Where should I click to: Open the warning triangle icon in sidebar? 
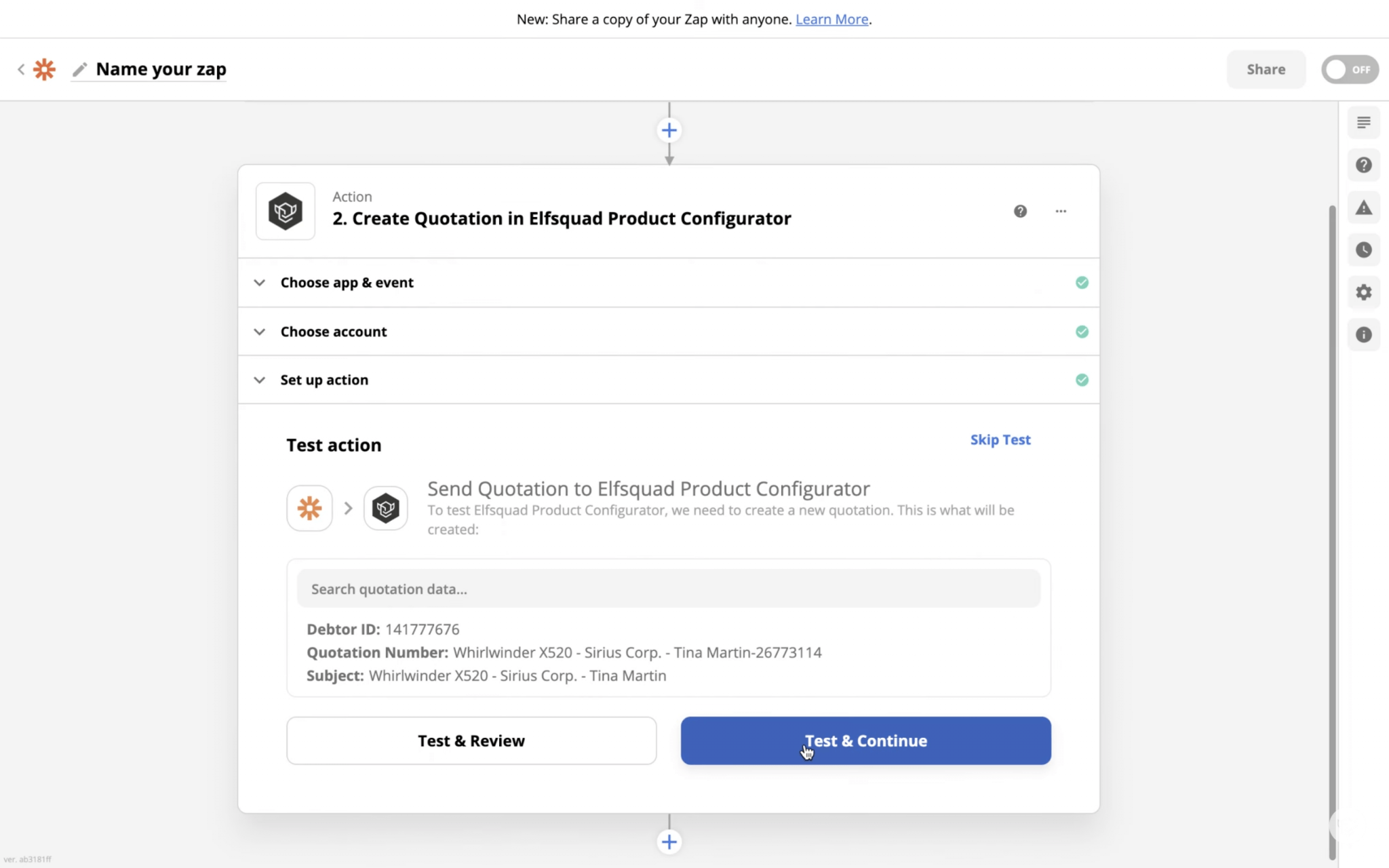coord(1363,208)
